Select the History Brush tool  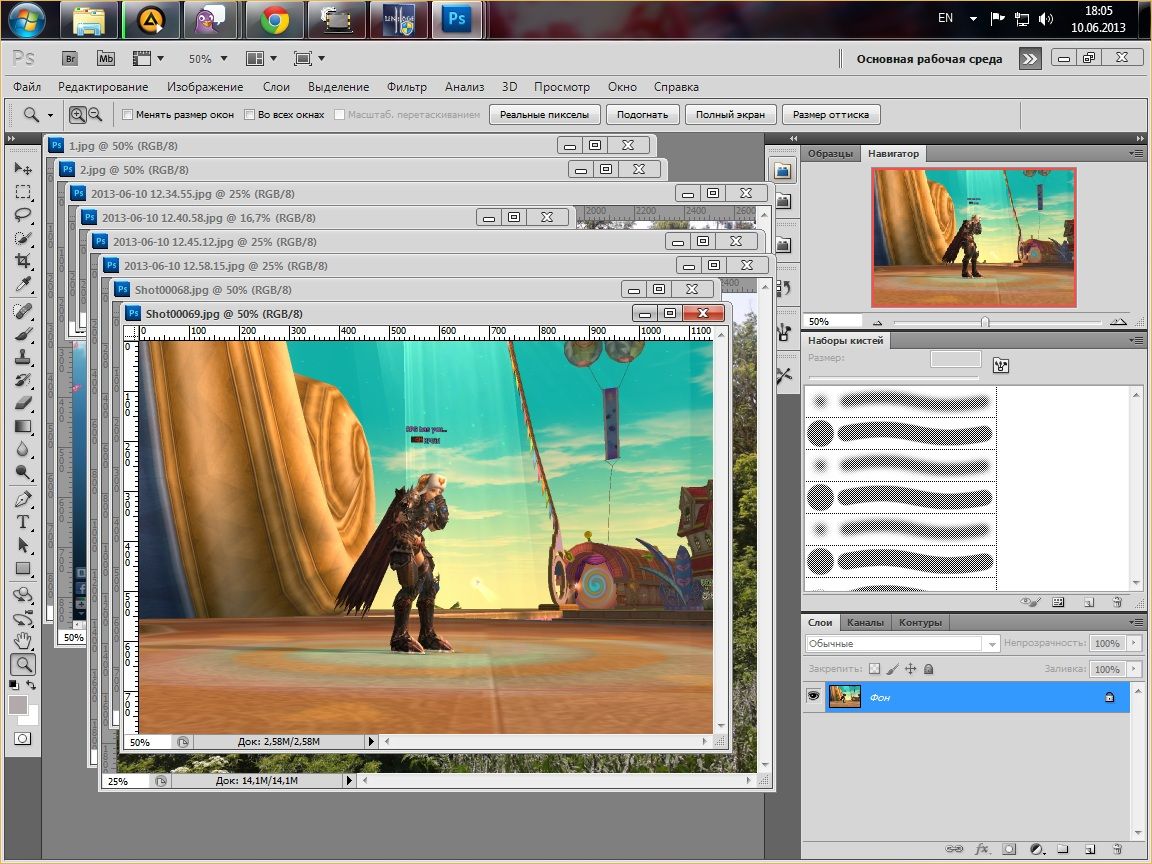(x=23, y=380)
